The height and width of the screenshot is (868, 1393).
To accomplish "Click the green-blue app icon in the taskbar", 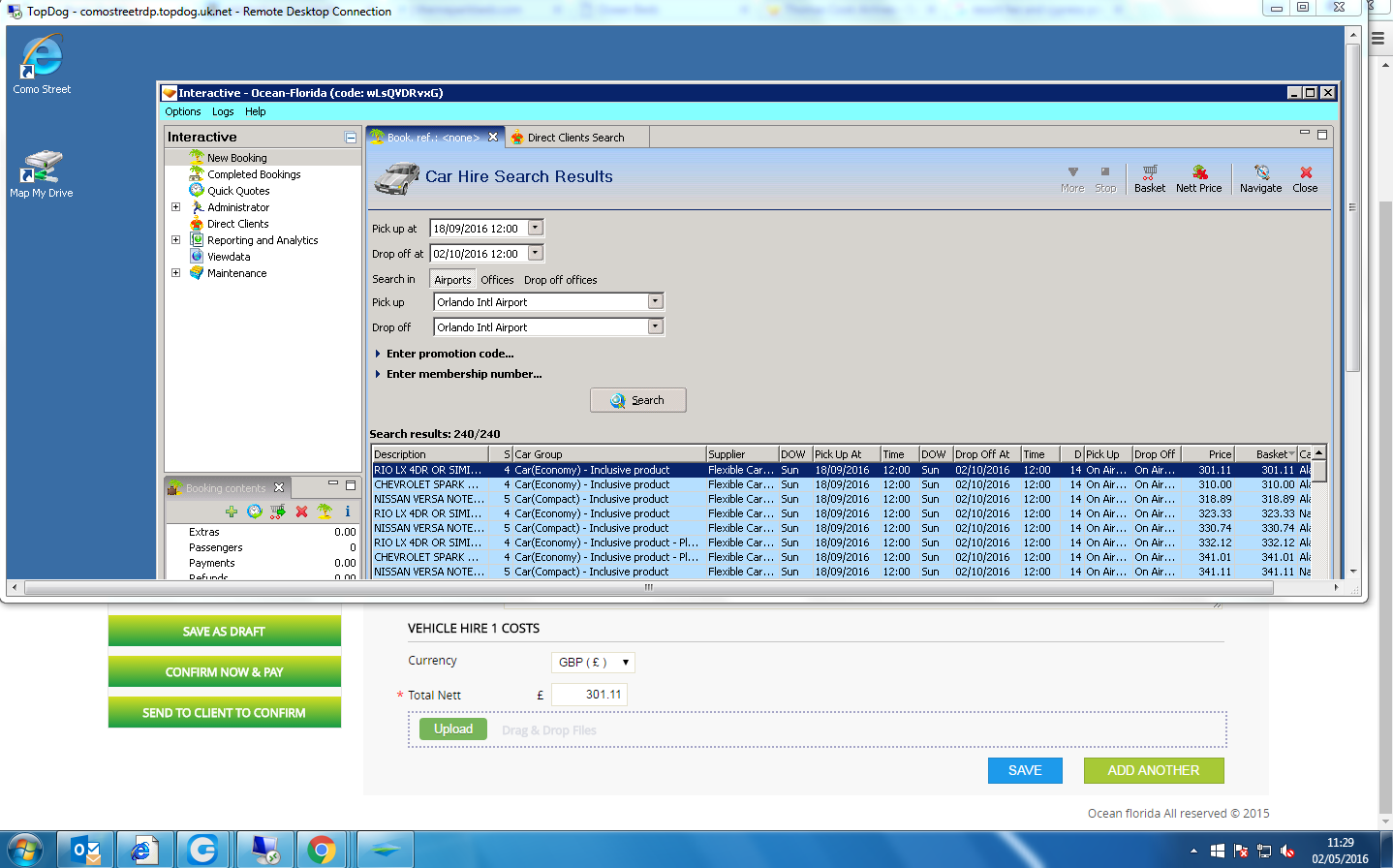I will click(x=386, y=850).
